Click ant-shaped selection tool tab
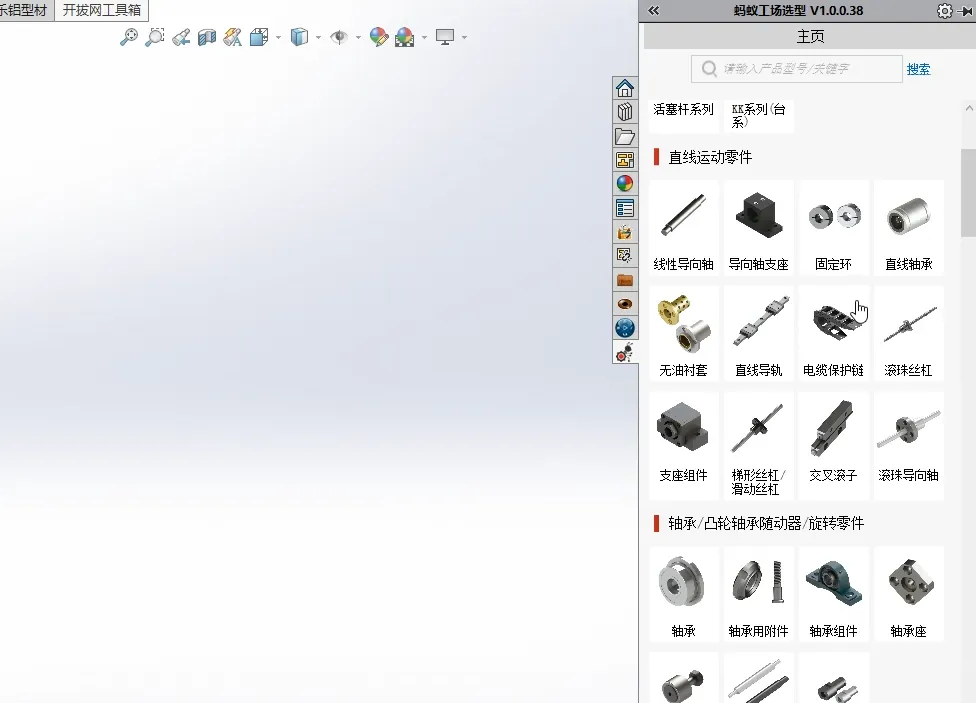976x703 pixels. tap(625, 352)
